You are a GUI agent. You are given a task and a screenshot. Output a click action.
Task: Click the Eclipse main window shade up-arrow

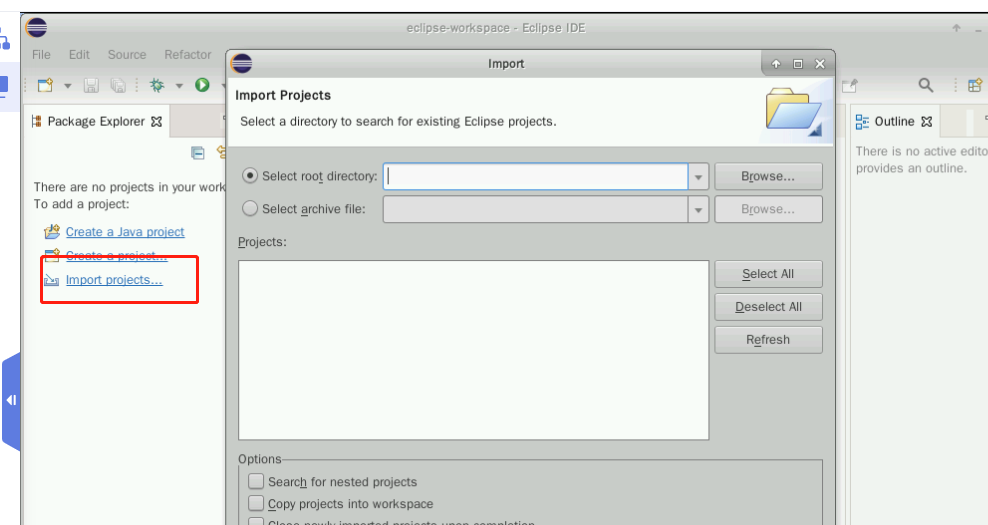[956, 28]
